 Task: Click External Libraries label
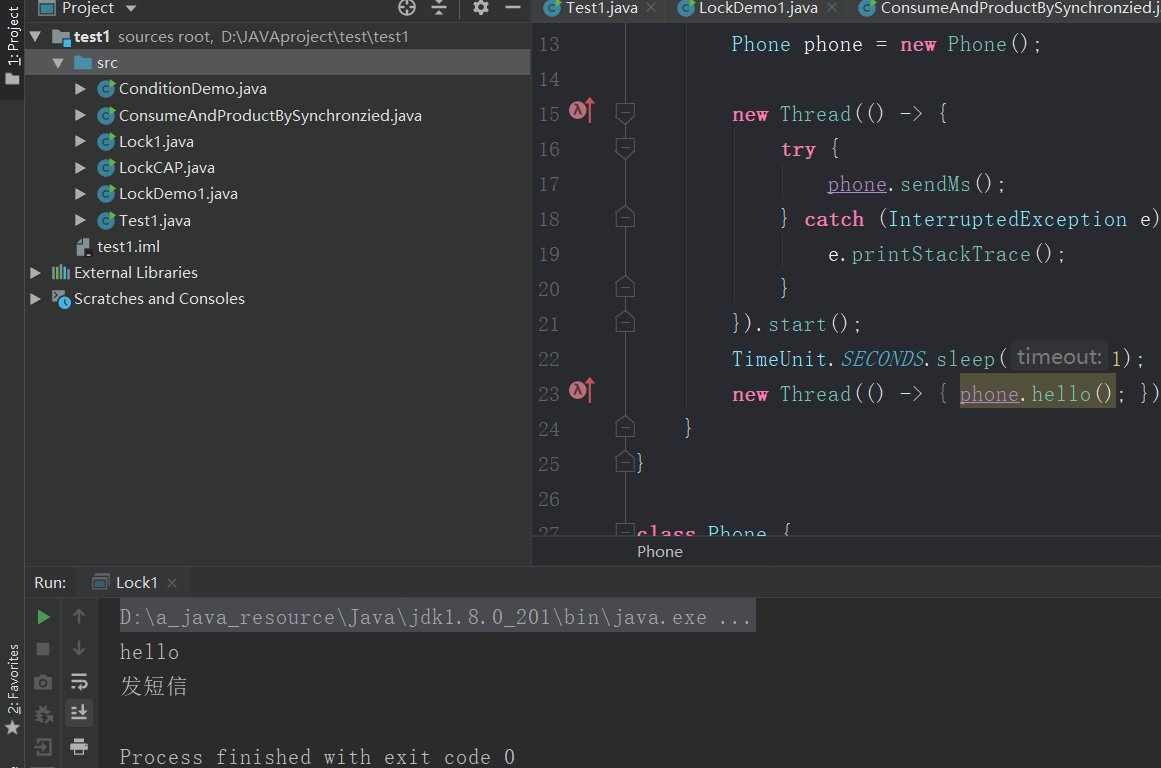click(135, 273)
